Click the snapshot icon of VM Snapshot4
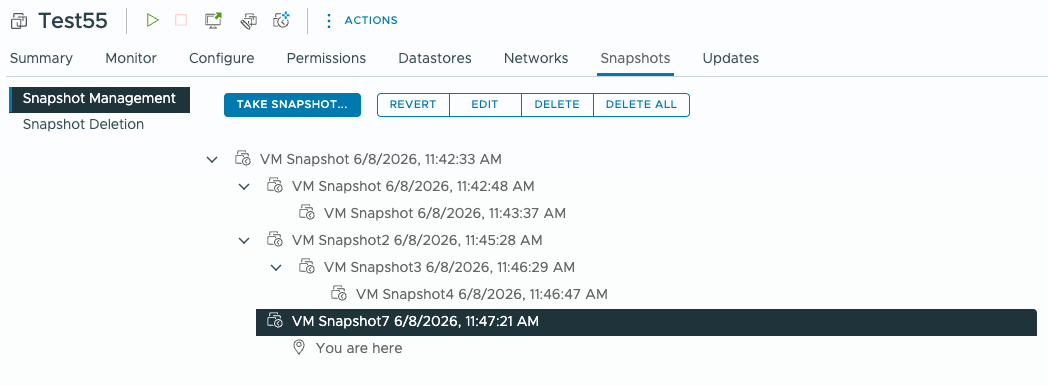 339,293
